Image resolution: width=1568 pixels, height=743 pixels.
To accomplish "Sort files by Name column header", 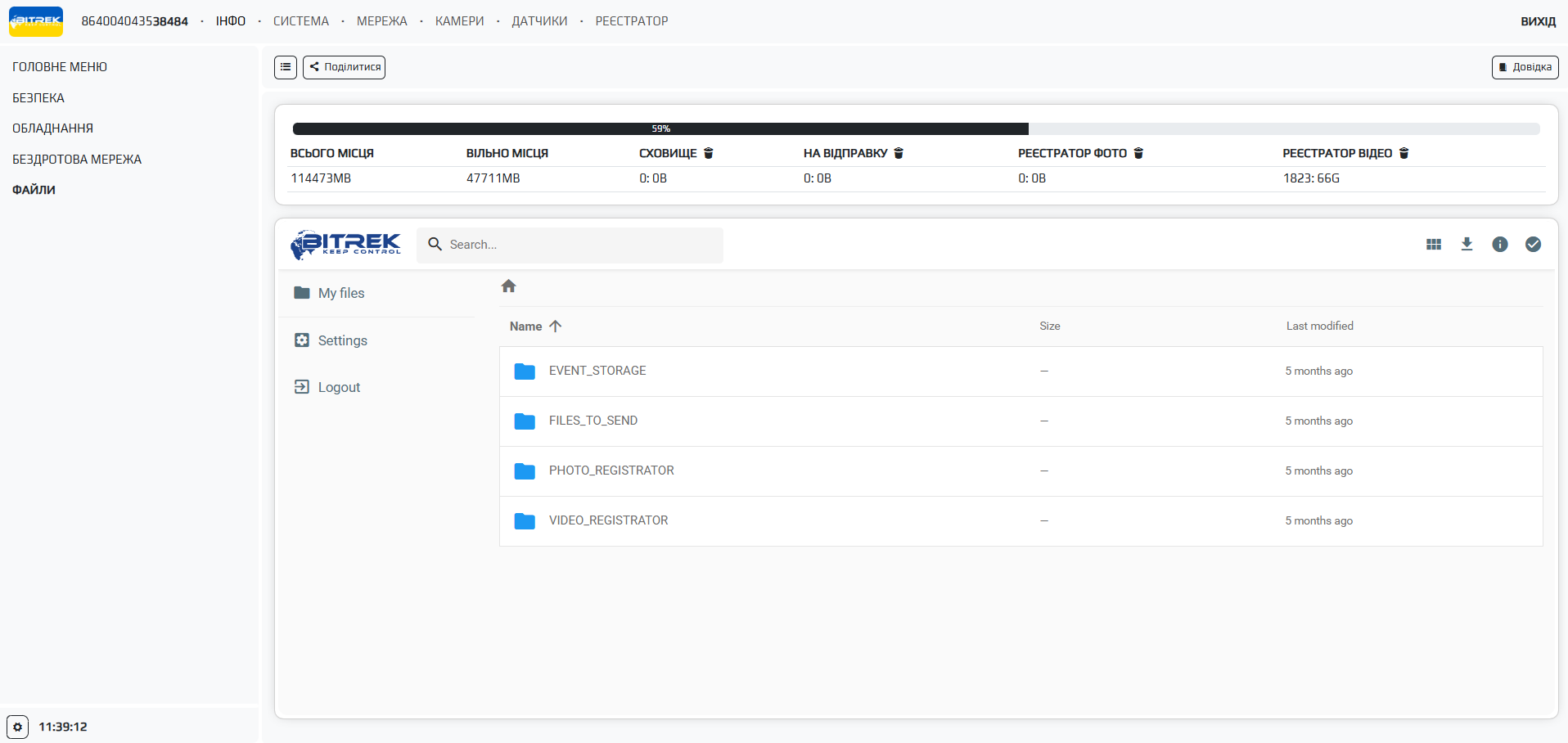I will coord(526,326).
